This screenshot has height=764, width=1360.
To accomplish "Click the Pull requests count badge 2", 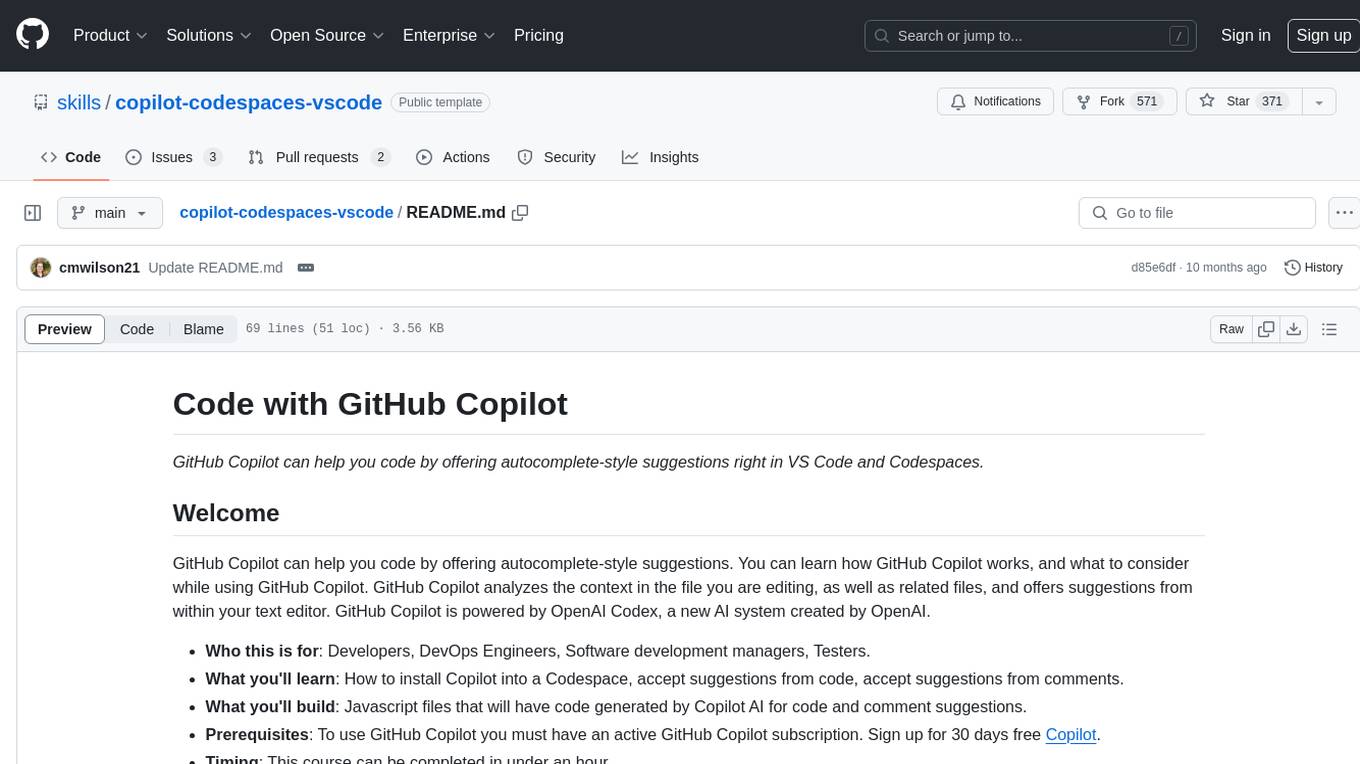I will click(x=380, y=157).
